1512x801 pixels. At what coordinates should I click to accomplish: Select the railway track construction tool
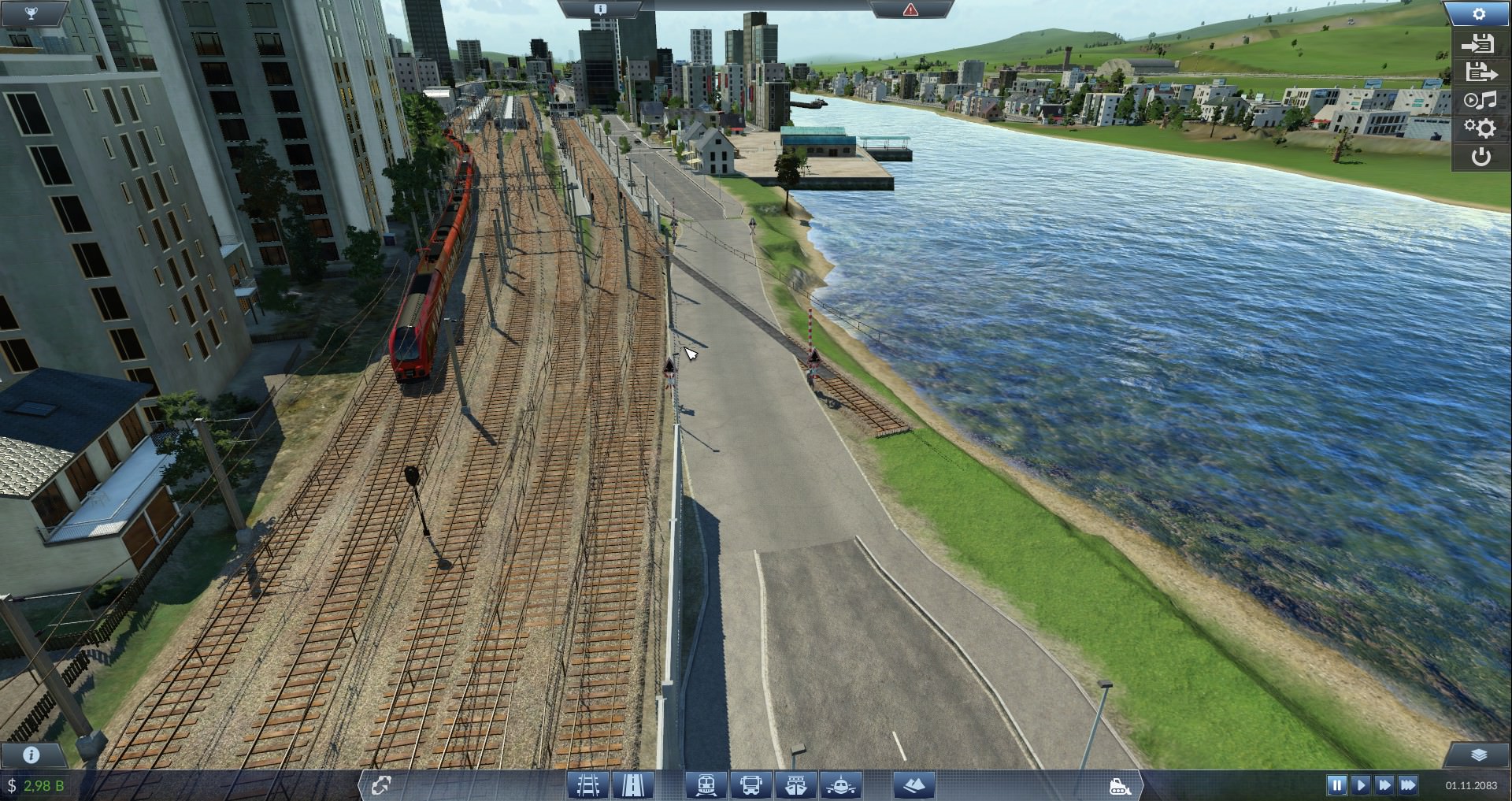pyautogui.click(x=588, y=785)
